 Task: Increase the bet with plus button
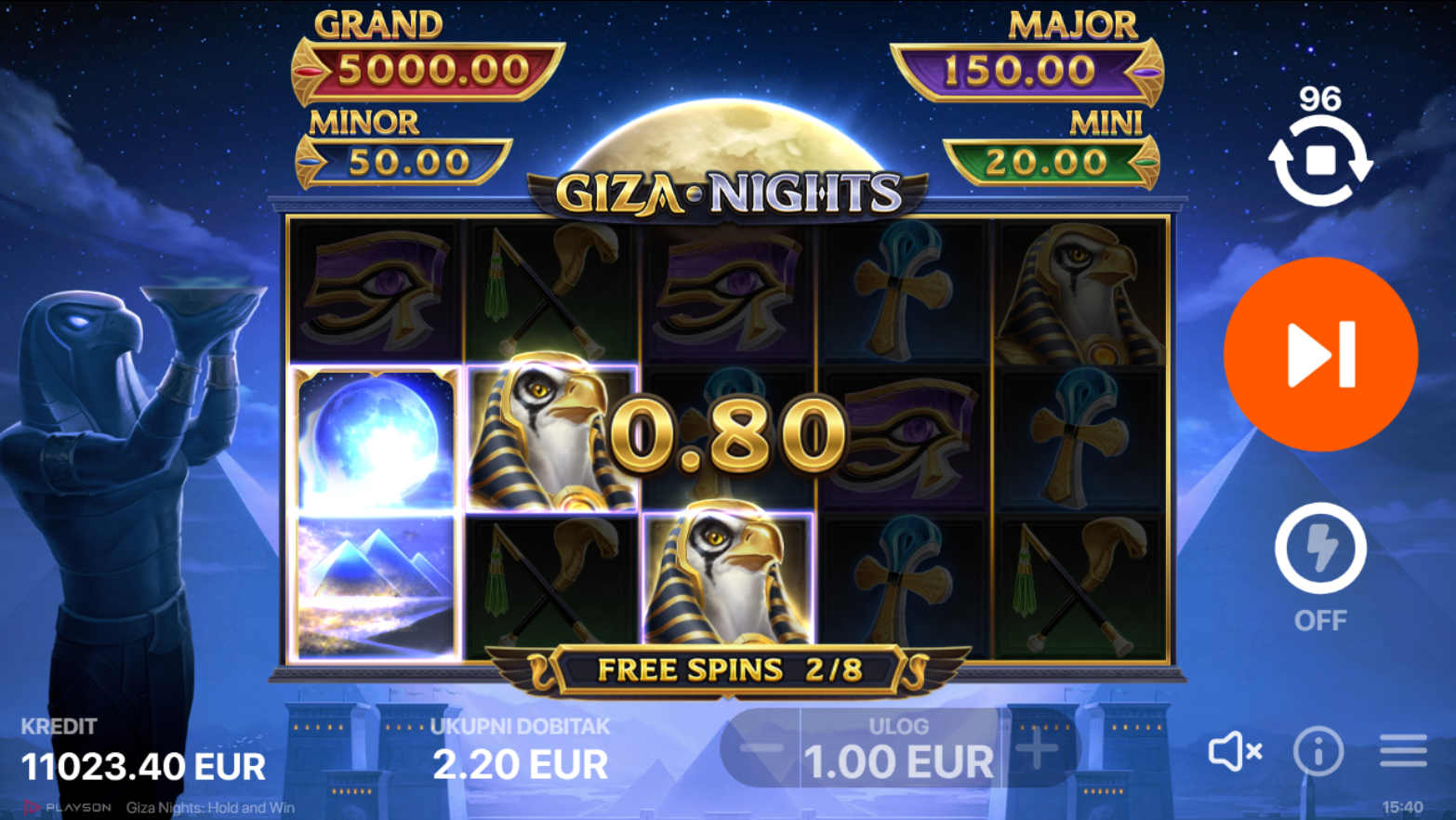[1037, 748]
